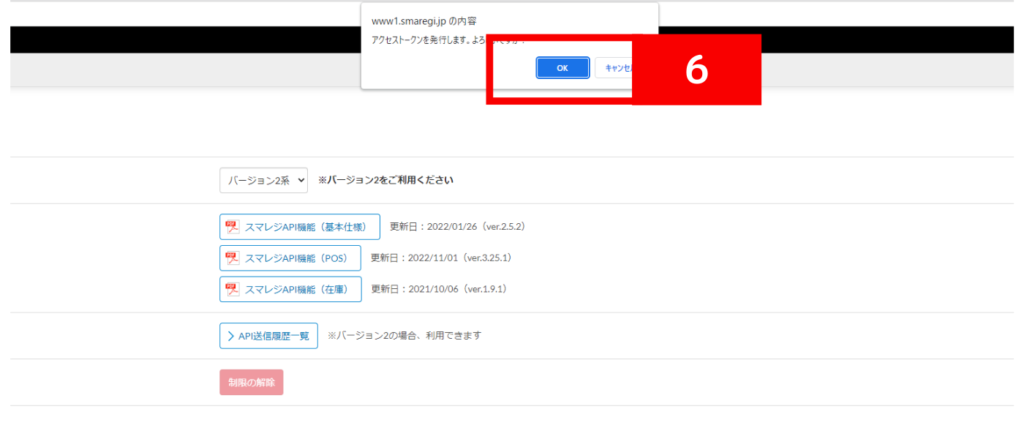Click the black header bar at top
The width and height of the screenshot is (1024, 439).
(x=180, y=40)
